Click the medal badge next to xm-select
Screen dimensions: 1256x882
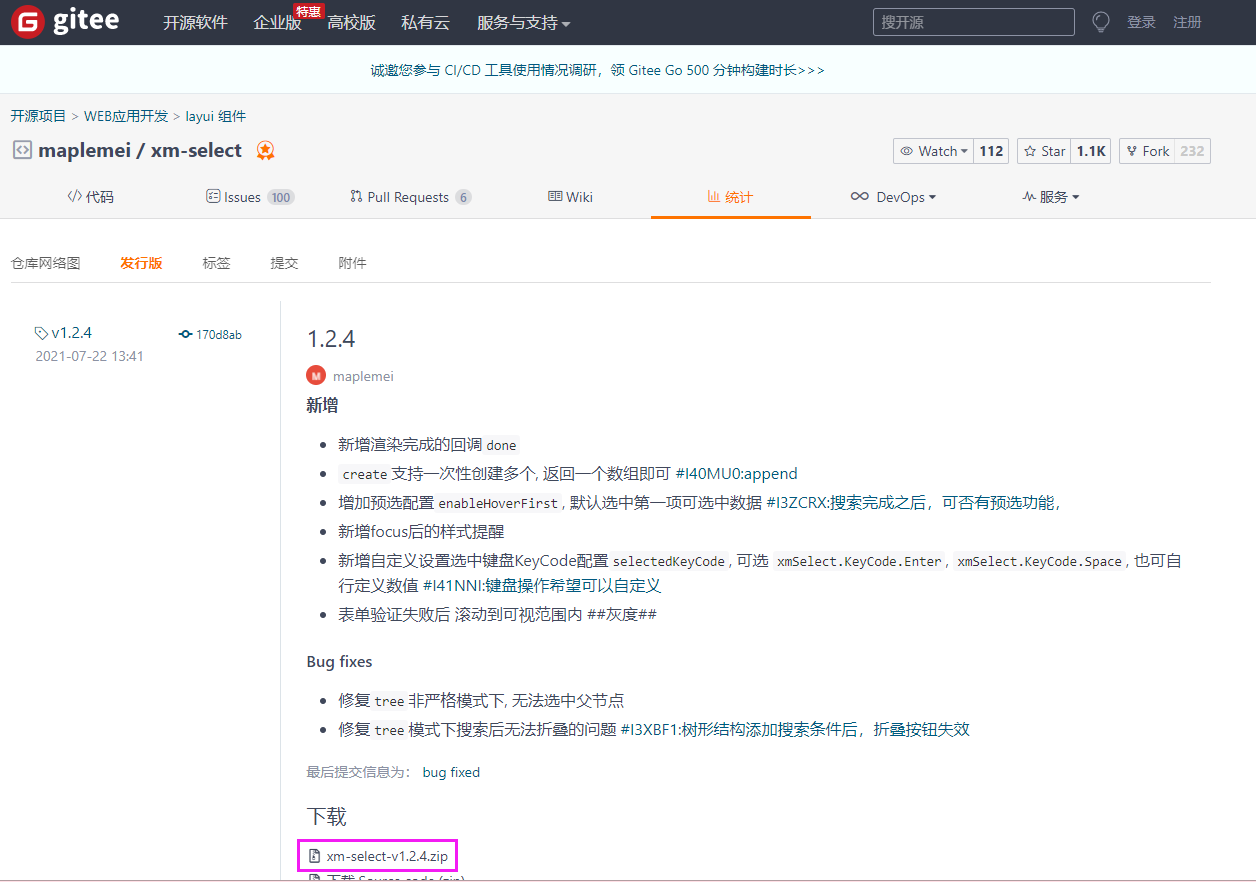pos(265,150)
